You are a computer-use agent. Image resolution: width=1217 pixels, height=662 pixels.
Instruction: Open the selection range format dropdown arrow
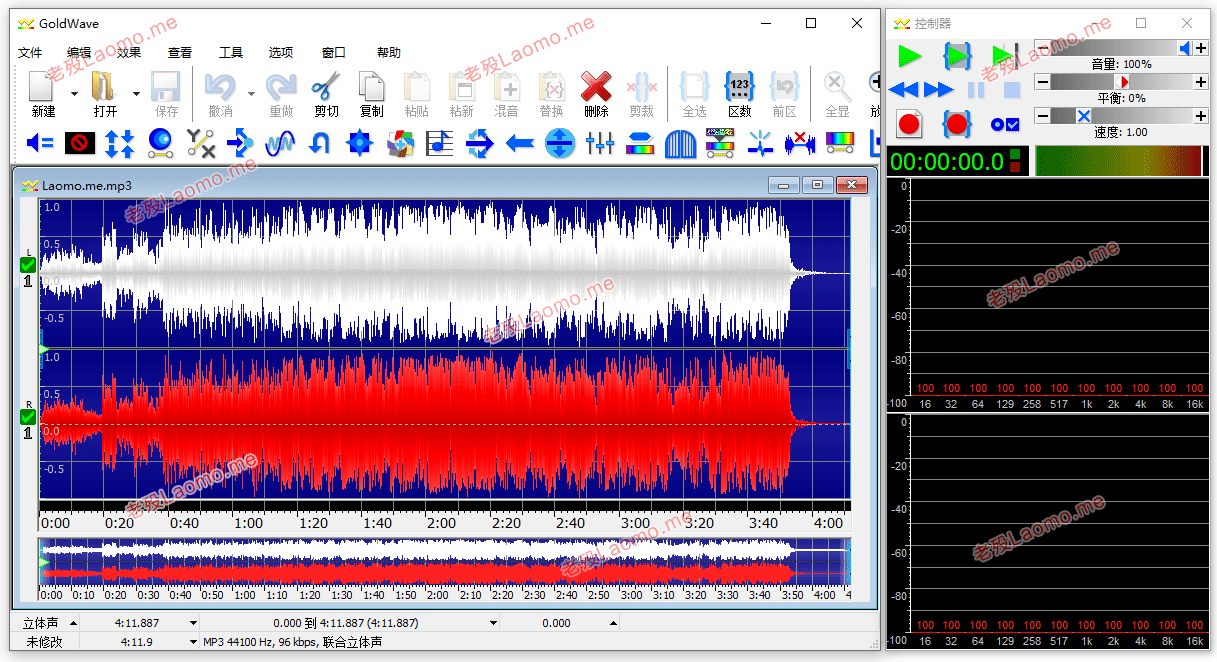coord(494,623)
